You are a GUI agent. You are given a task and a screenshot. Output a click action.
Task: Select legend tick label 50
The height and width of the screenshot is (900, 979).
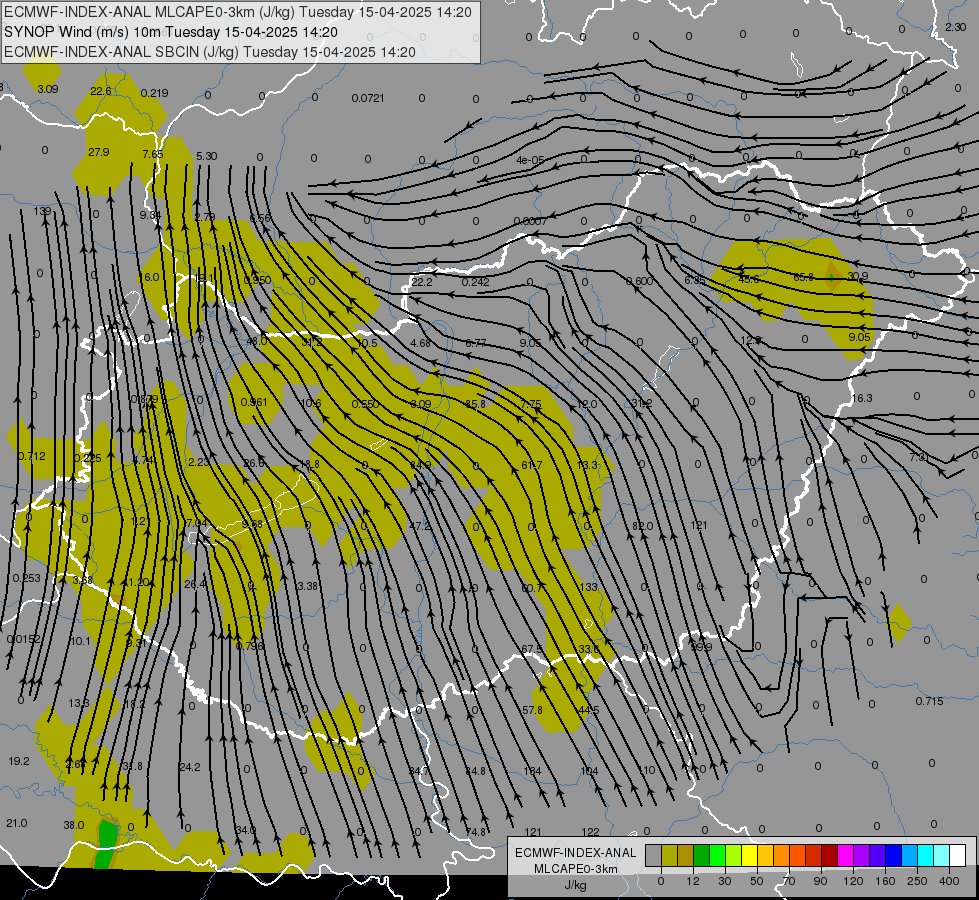[x=757, y=881]
